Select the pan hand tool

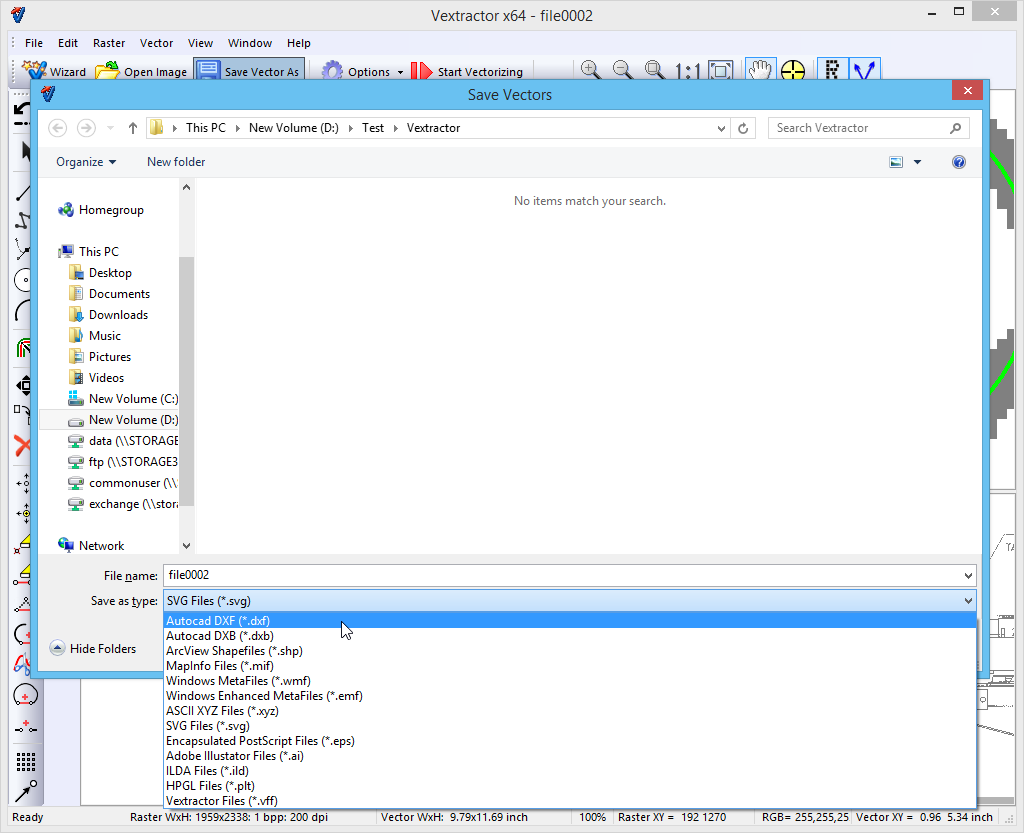pos(760,70)
